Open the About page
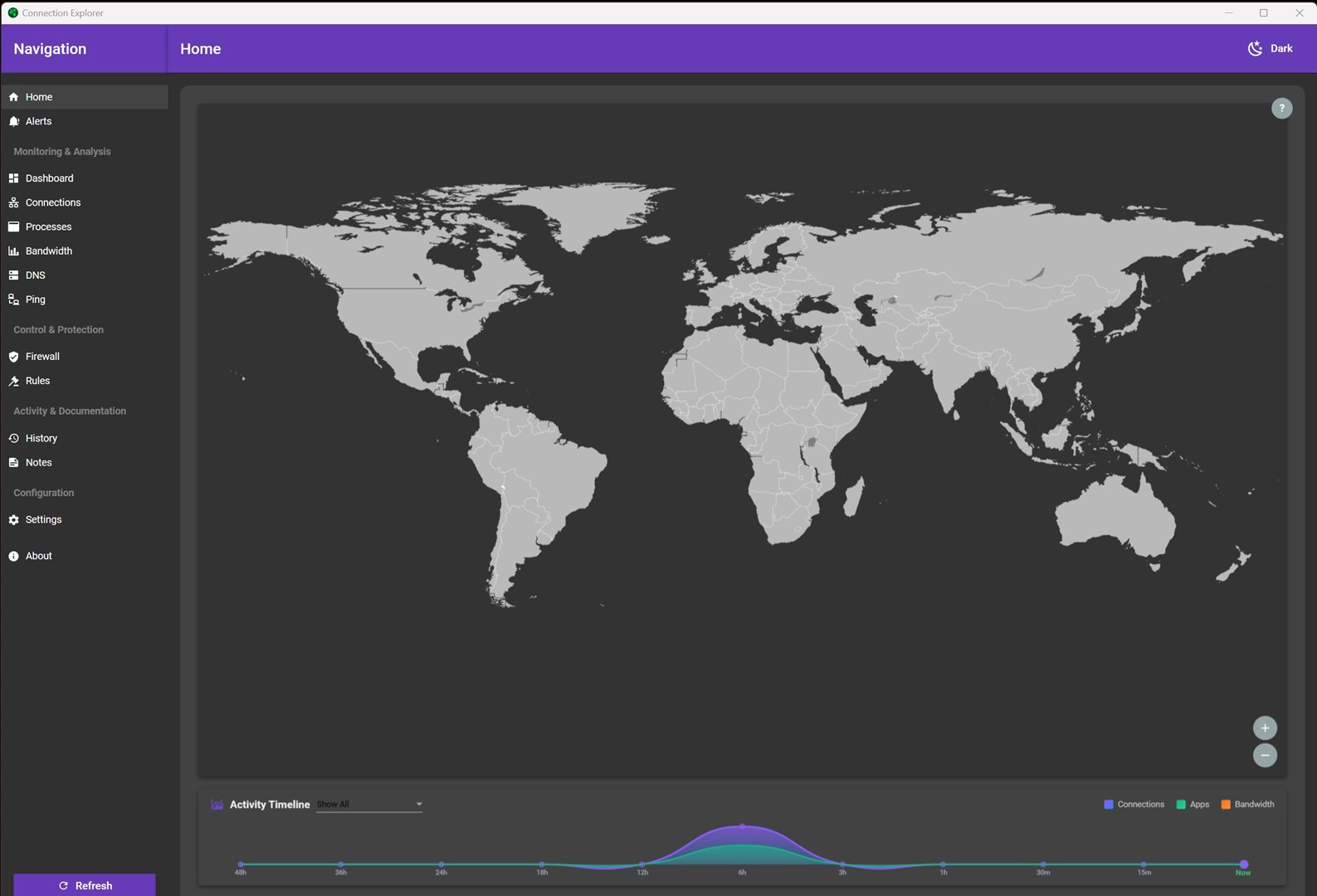1317x896 pixels. [x=38, y=557]
